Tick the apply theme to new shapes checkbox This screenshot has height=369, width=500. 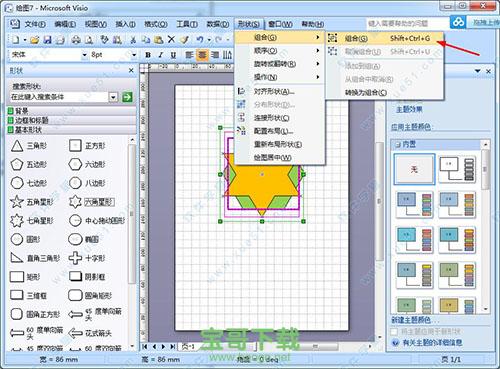394,332
